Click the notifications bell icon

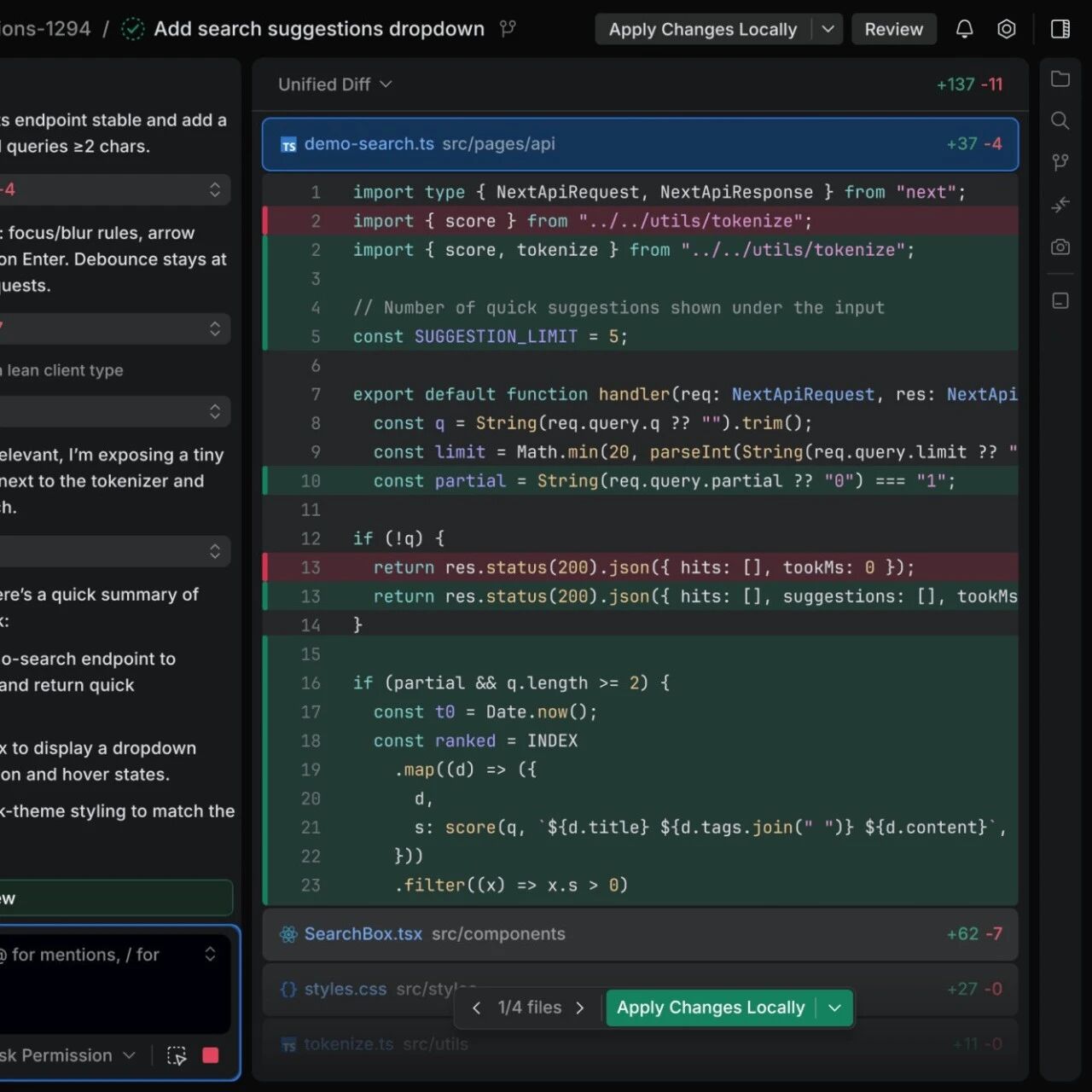click(x=964, y=29)
